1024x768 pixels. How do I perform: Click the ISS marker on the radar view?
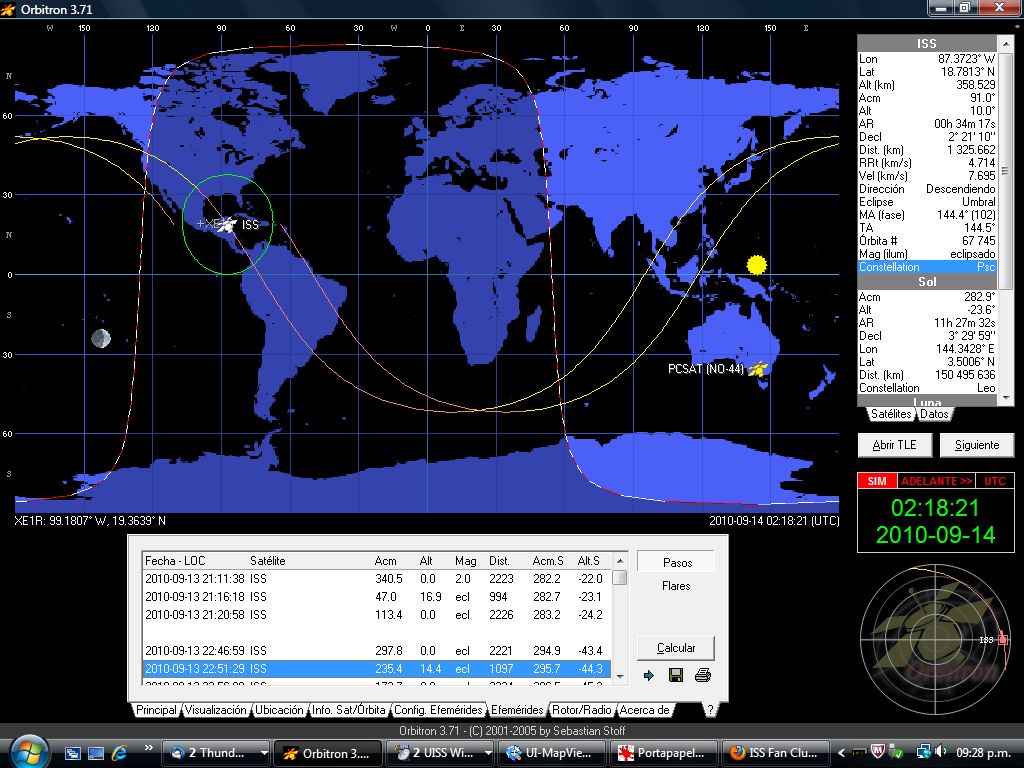click(x=1002, y=639)
